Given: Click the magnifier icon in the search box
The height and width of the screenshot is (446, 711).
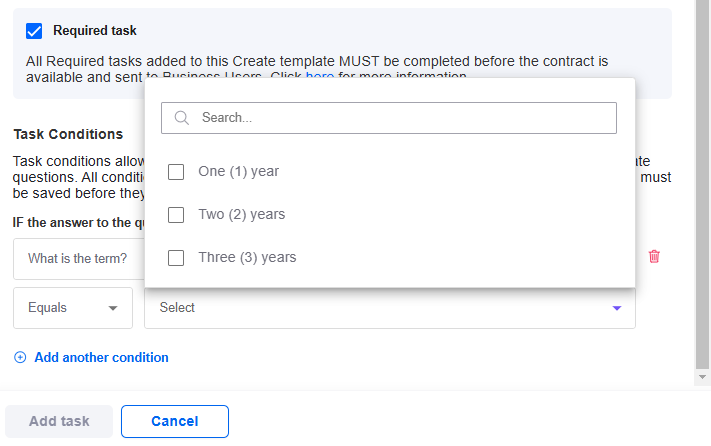Looking at the screenshot, I should click(182, 118).
